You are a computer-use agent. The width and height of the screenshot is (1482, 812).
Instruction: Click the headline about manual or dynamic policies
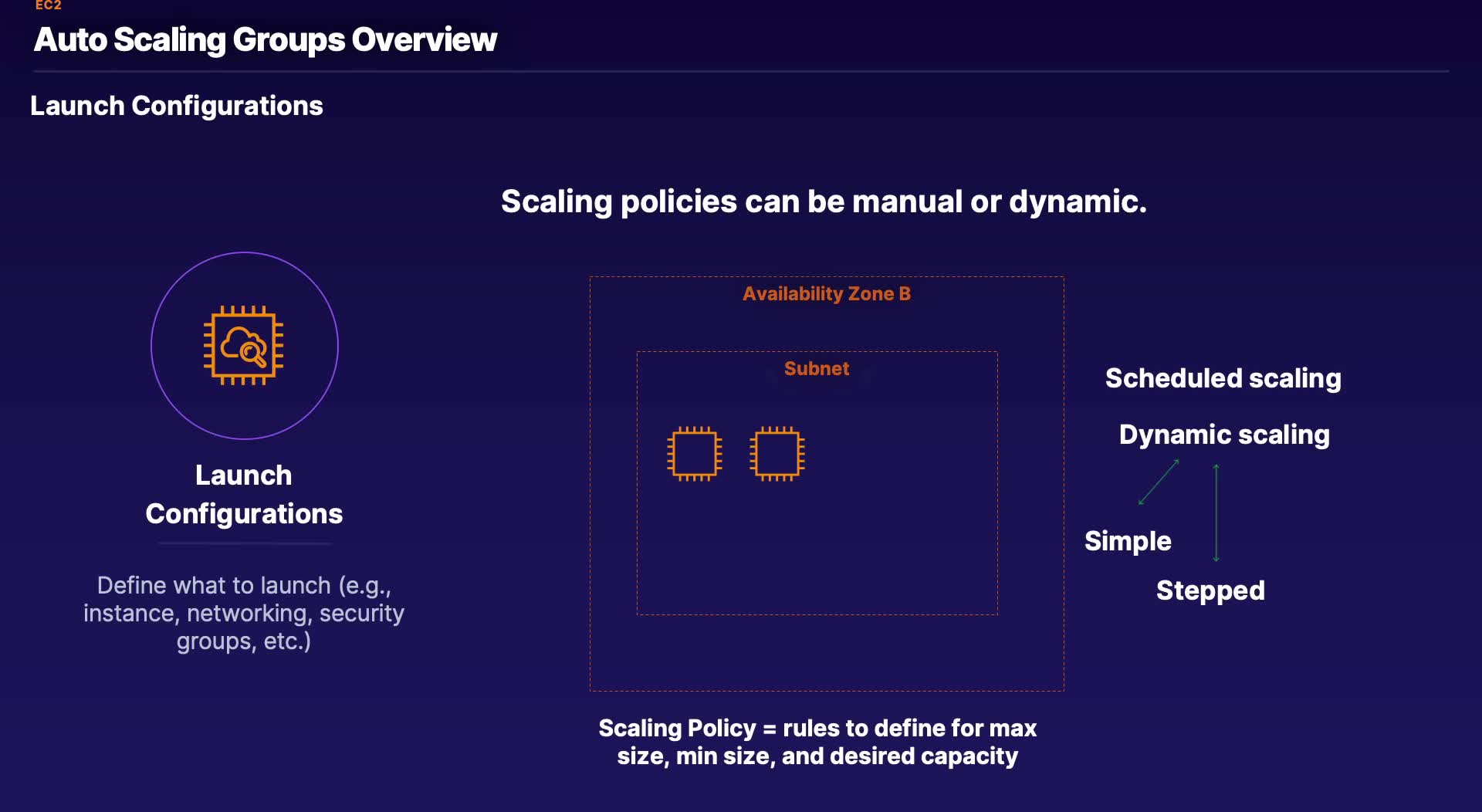point(824,201)
